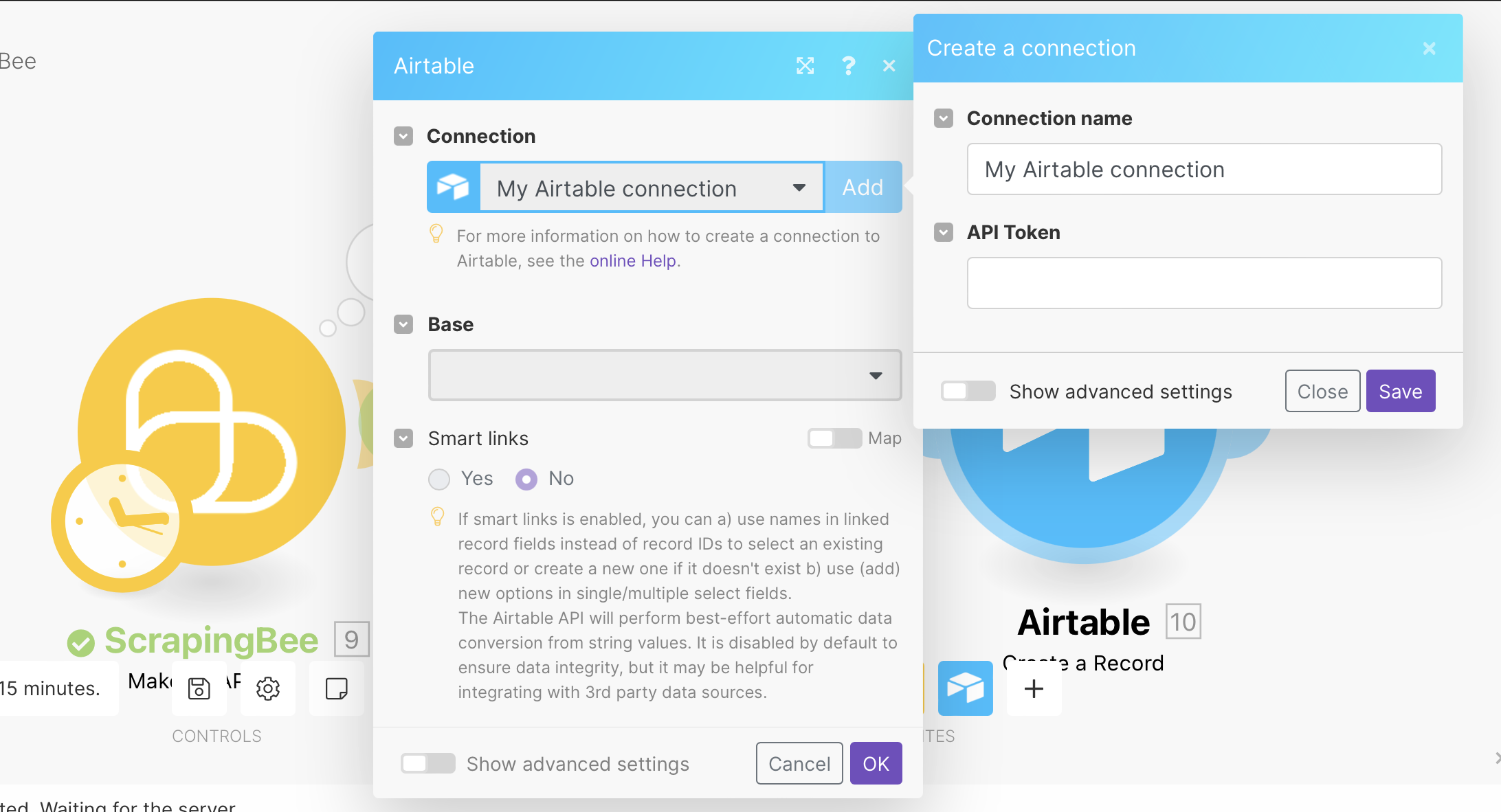This screenshot has width=1501, height=812.
Task: Click the notes sticky icon in controls
Action: [337, 688]
